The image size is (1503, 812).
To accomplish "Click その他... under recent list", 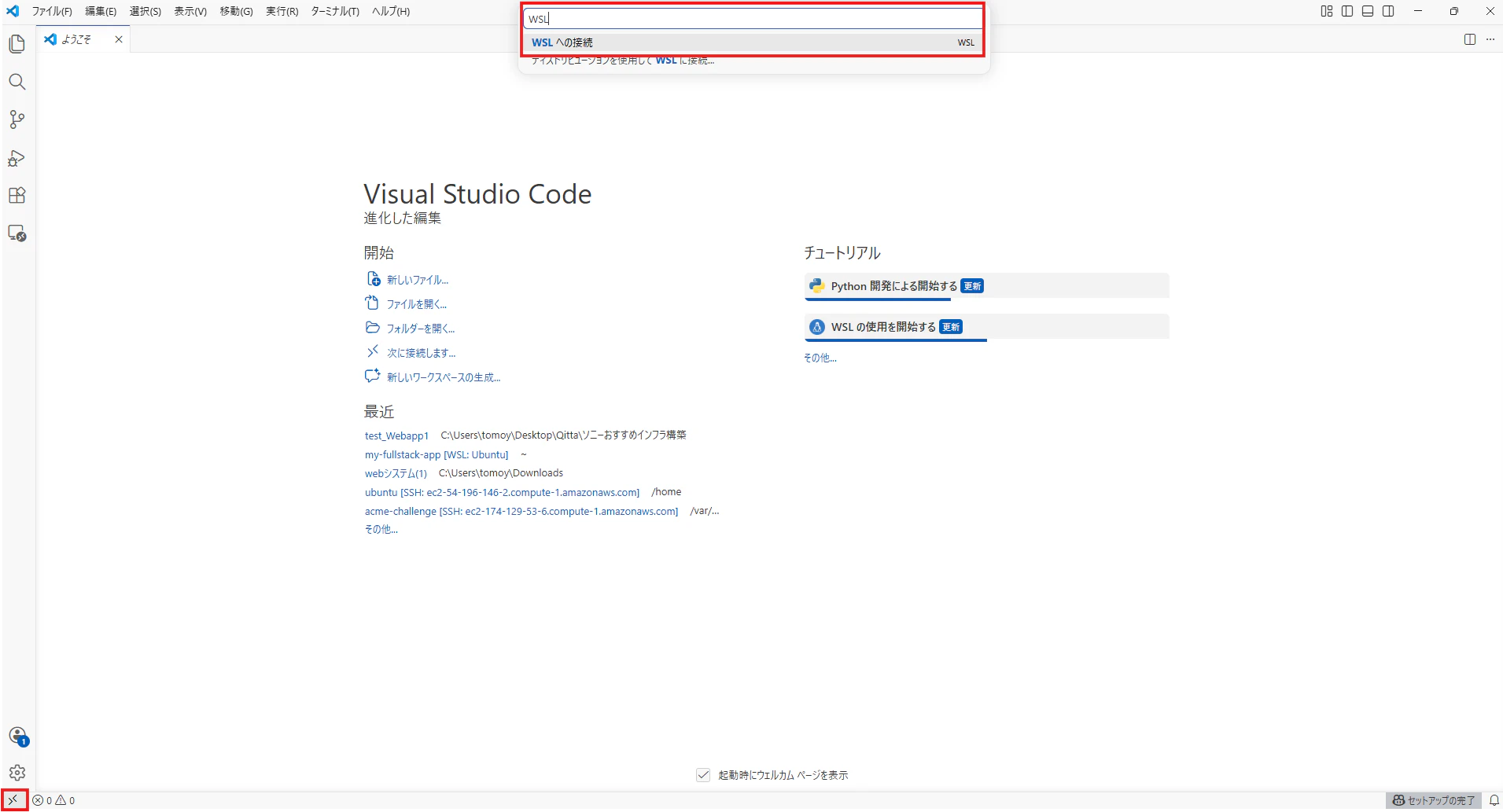I will [x=381, y=530].
